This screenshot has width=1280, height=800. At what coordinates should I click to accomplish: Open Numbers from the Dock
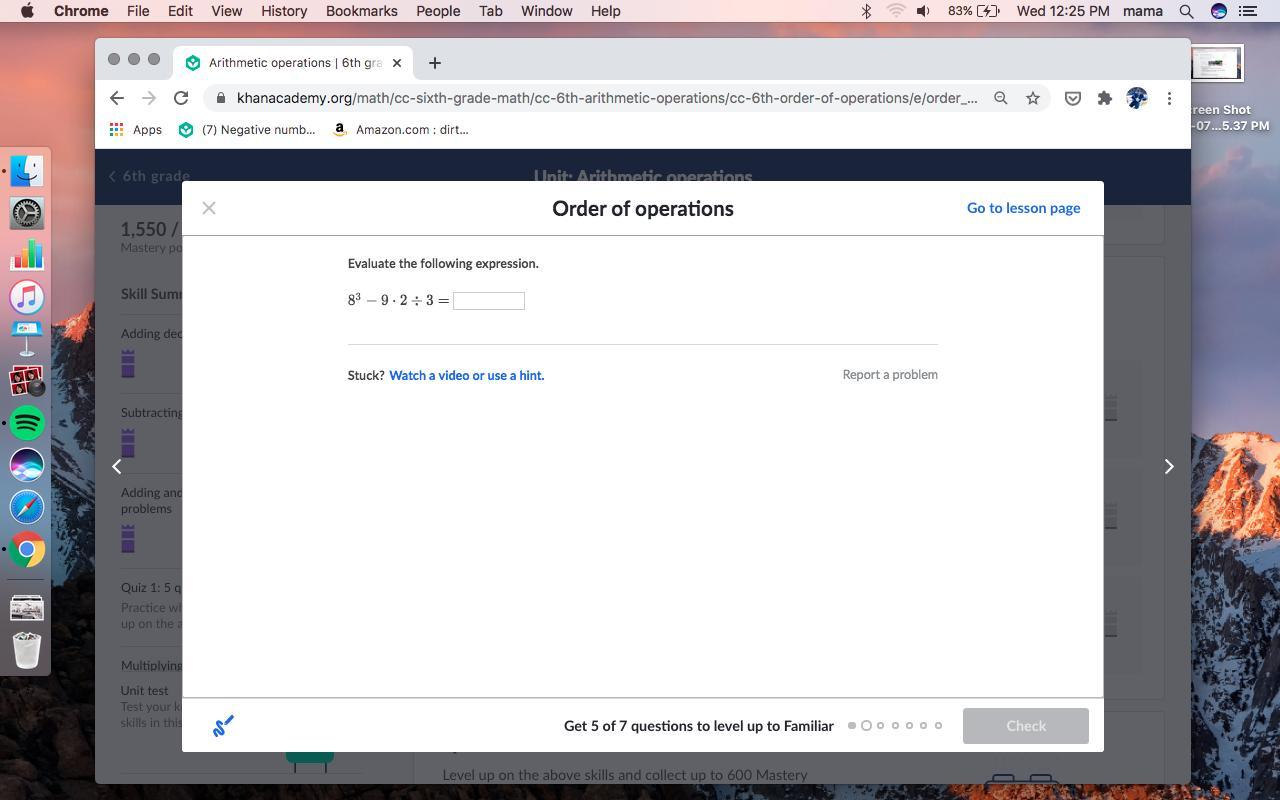point(27,255)
